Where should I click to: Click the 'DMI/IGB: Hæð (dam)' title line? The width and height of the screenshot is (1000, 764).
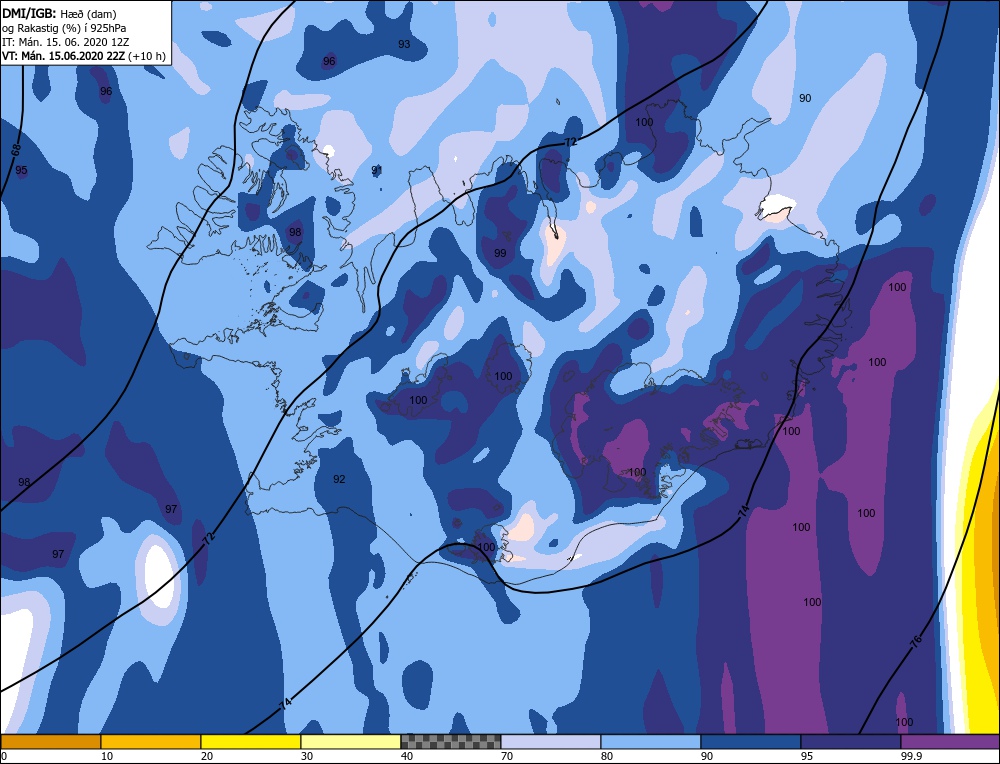click(x=59, y=13)
